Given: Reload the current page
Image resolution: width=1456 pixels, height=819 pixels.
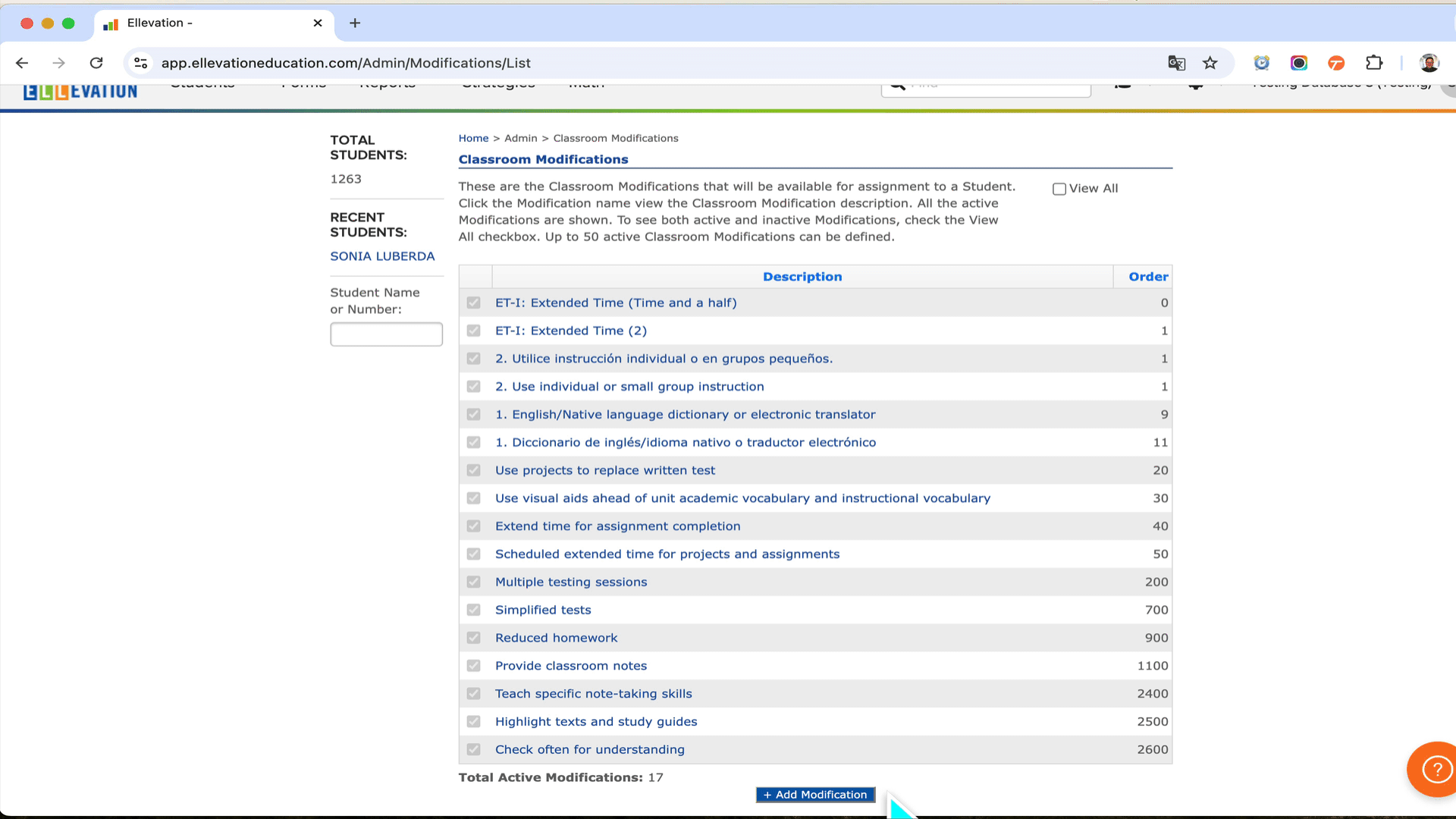Looking at the screenshot, I should (x=96, y=63).
